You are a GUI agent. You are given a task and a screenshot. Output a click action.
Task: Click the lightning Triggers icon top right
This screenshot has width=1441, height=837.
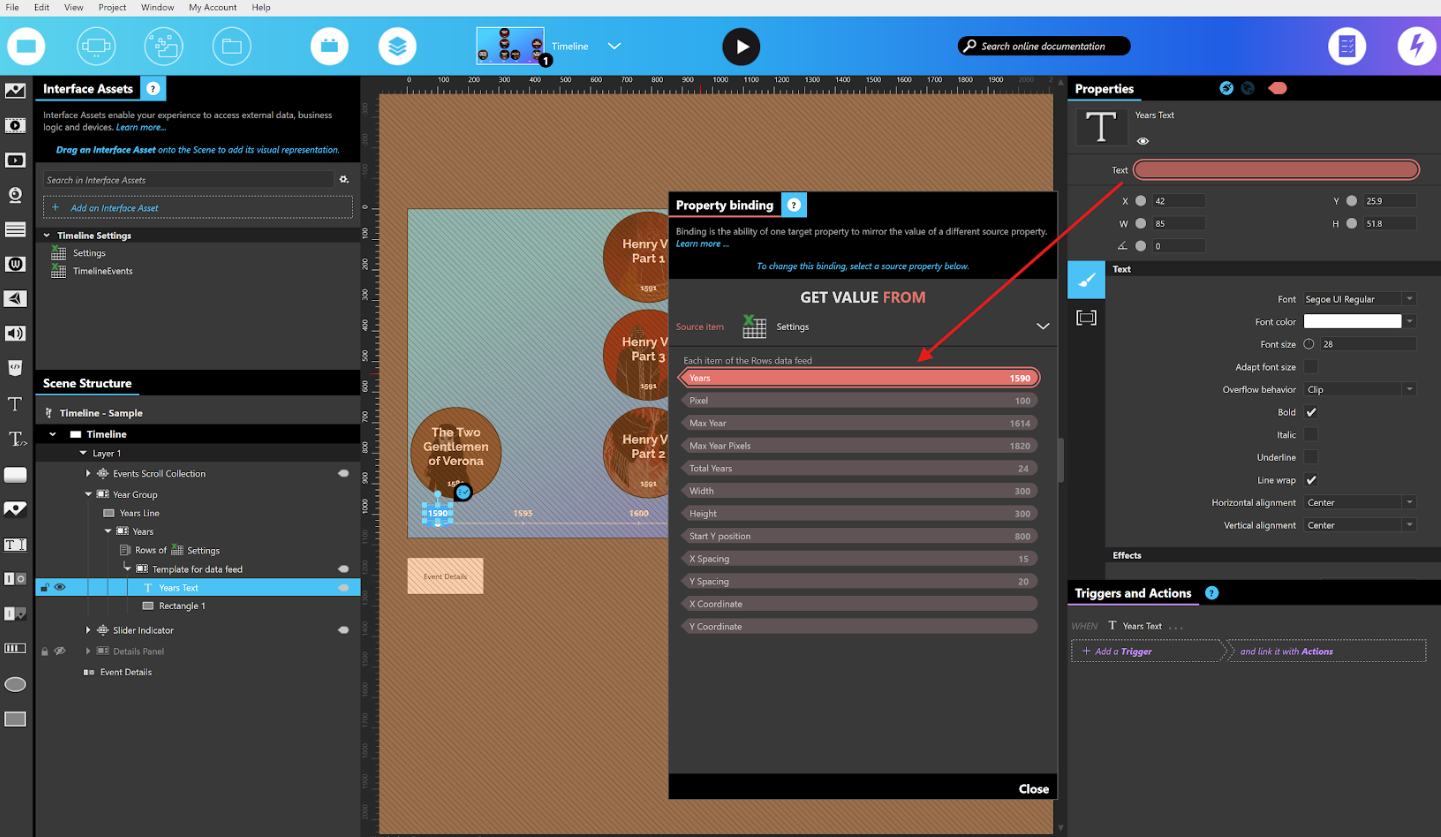coord(1417,46)
